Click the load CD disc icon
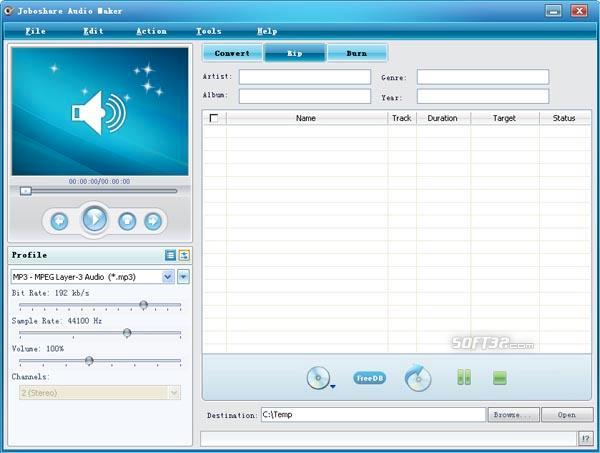 point(318,378)
